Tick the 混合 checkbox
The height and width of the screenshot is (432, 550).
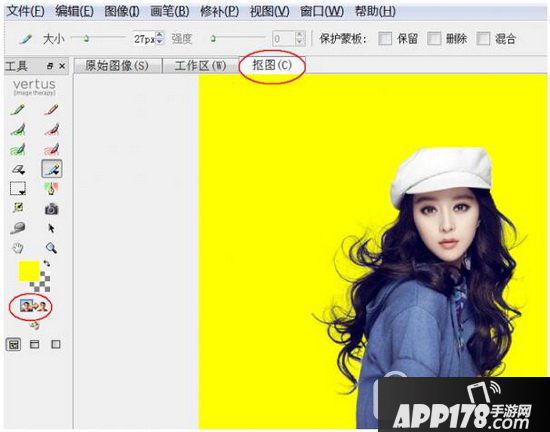pyautogui.click(x=483, y=38)
